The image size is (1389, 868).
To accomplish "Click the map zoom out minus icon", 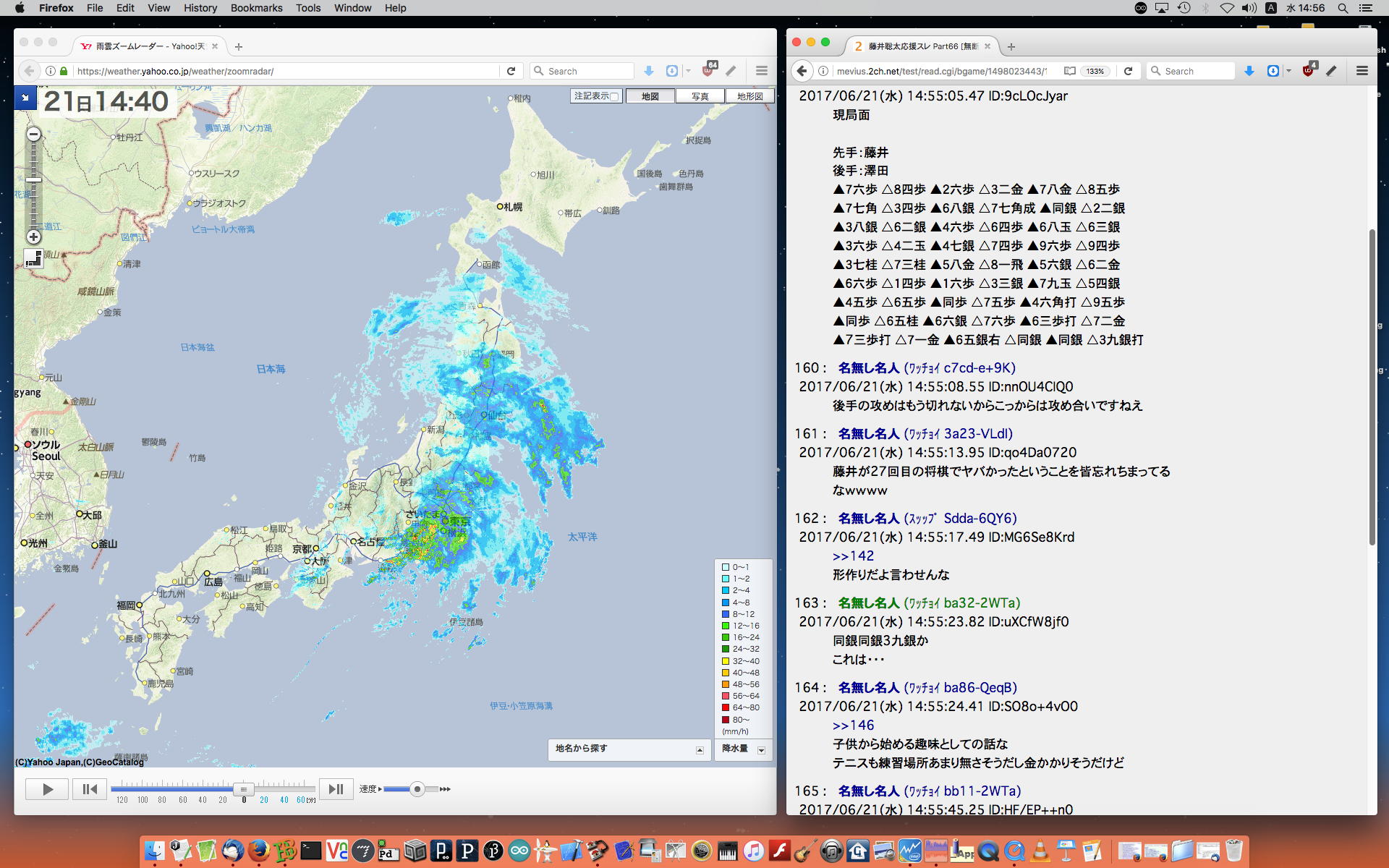I will click(x=33, y=134).
